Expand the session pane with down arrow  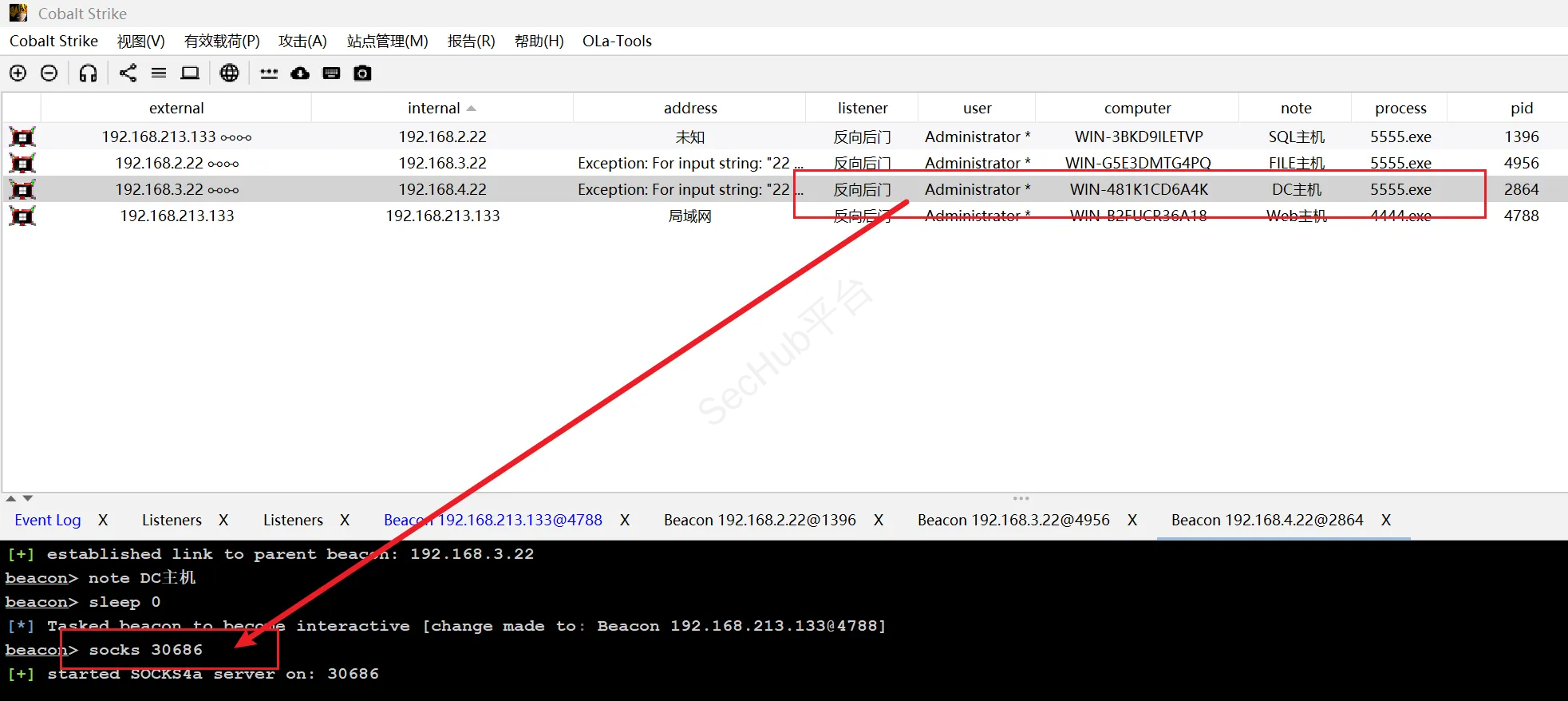pos(28,498)
